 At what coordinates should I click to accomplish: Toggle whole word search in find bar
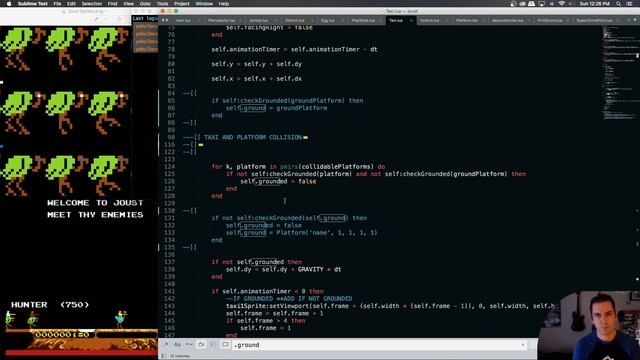189,345
